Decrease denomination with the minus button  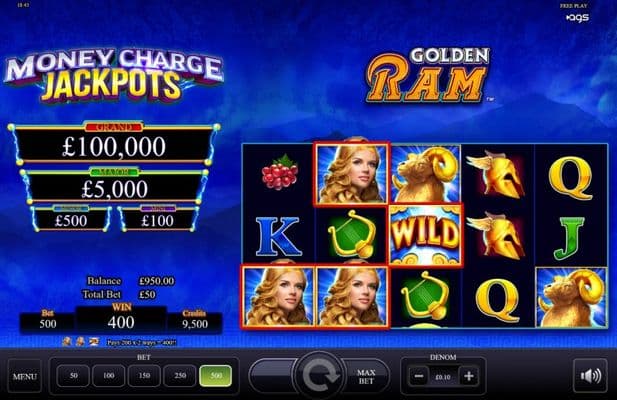click(418, 376)
